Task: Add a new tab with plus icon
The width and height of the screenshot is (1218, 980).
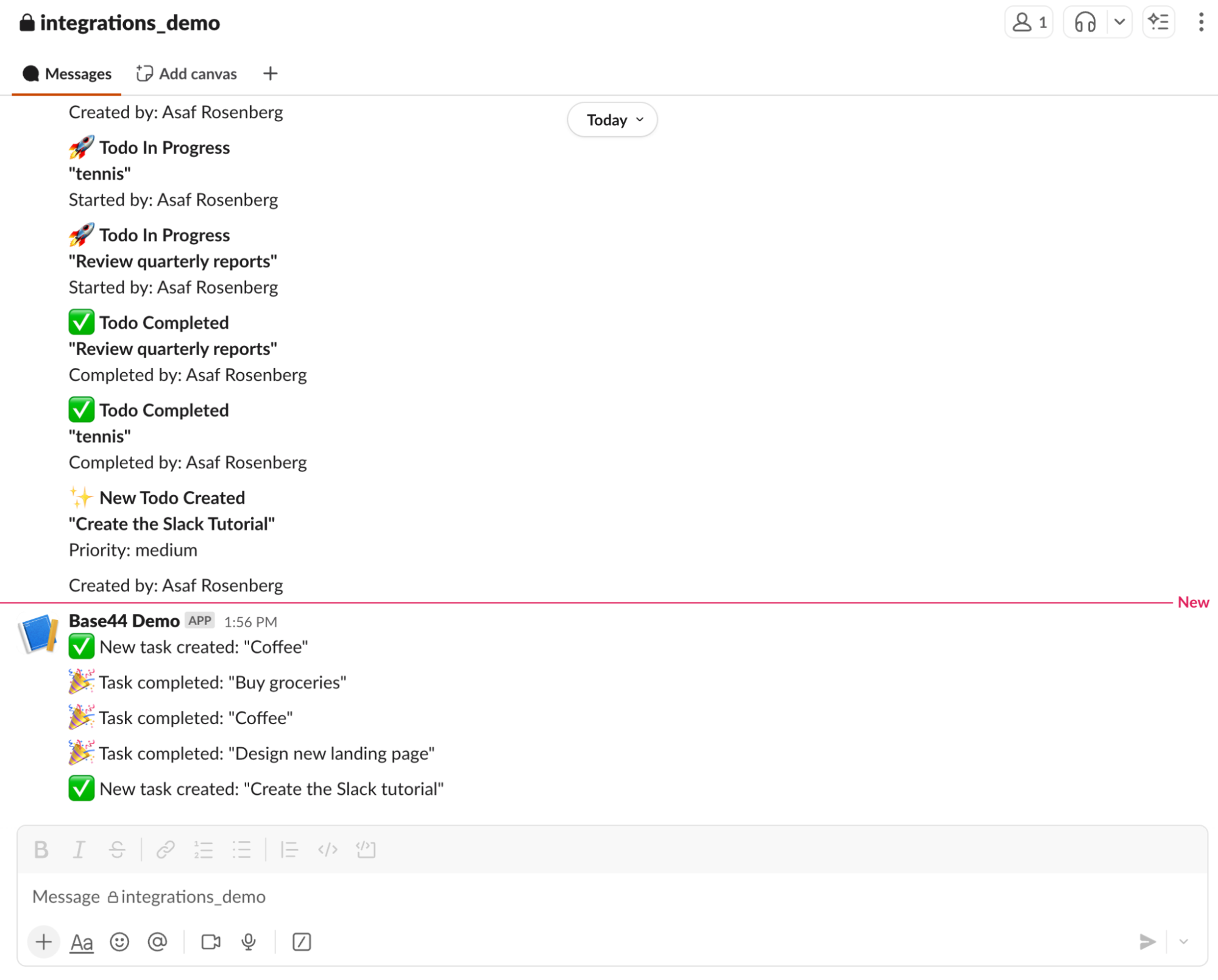Action: (x=270, y=74)
